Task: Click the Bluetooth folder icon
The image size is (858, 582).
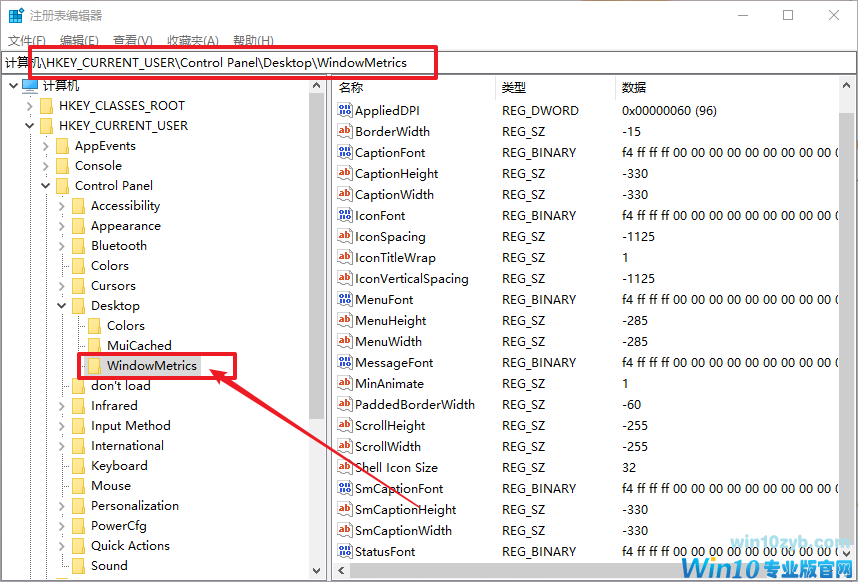Action: [79, 246]
